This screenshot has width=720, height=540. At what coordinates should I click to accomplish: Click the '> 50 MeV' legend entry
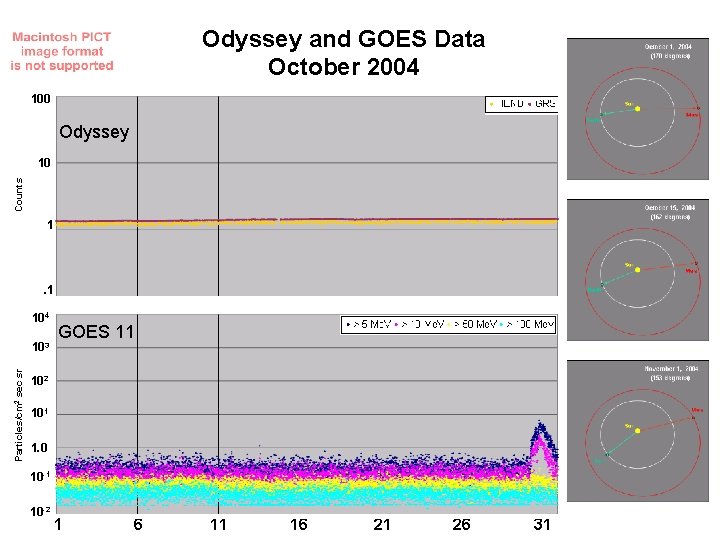[x=472, y=325]
